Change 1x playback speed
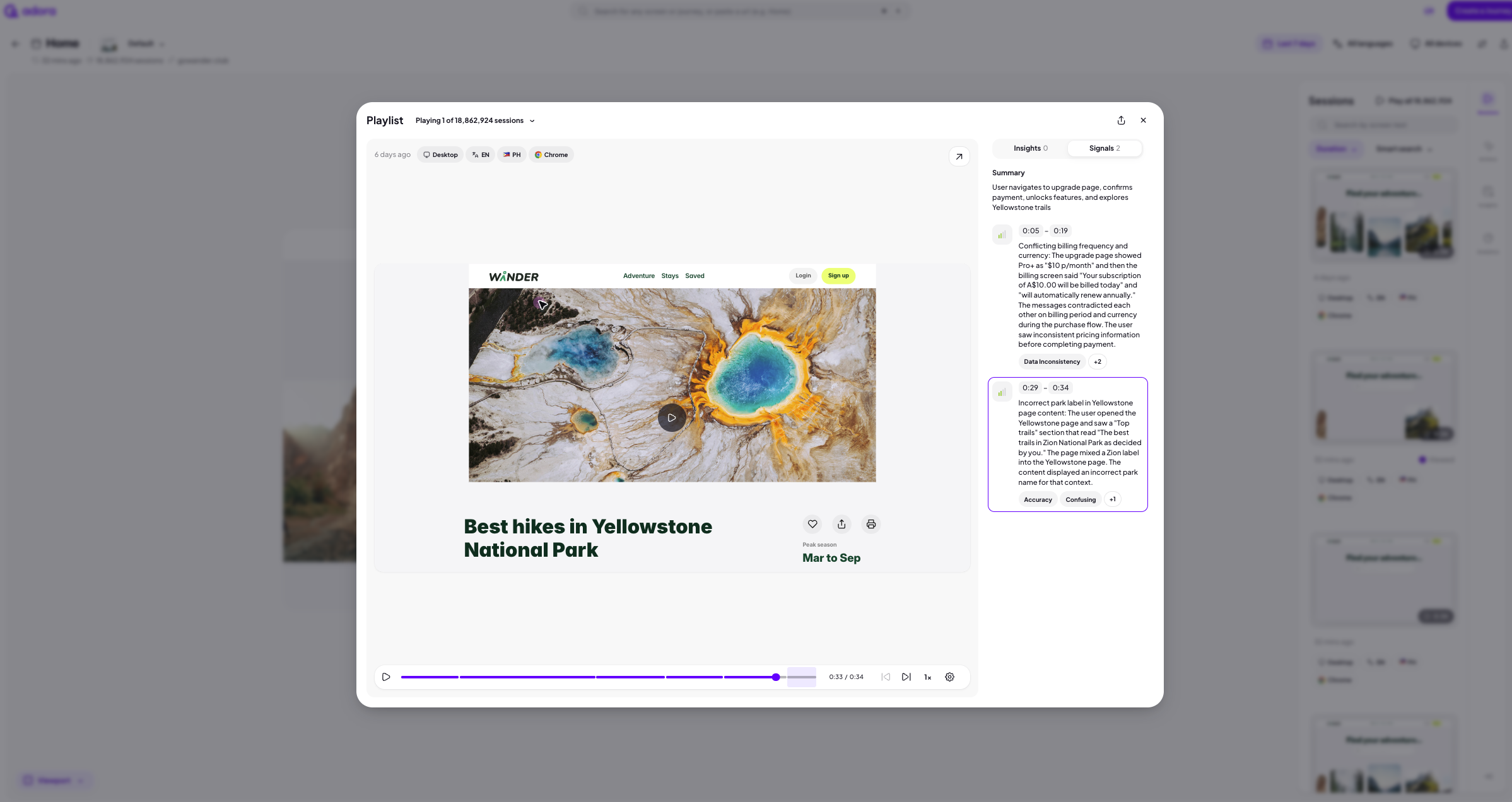Image resolution: width=1512 pixels, height=802 pixels. click(927, 677)
